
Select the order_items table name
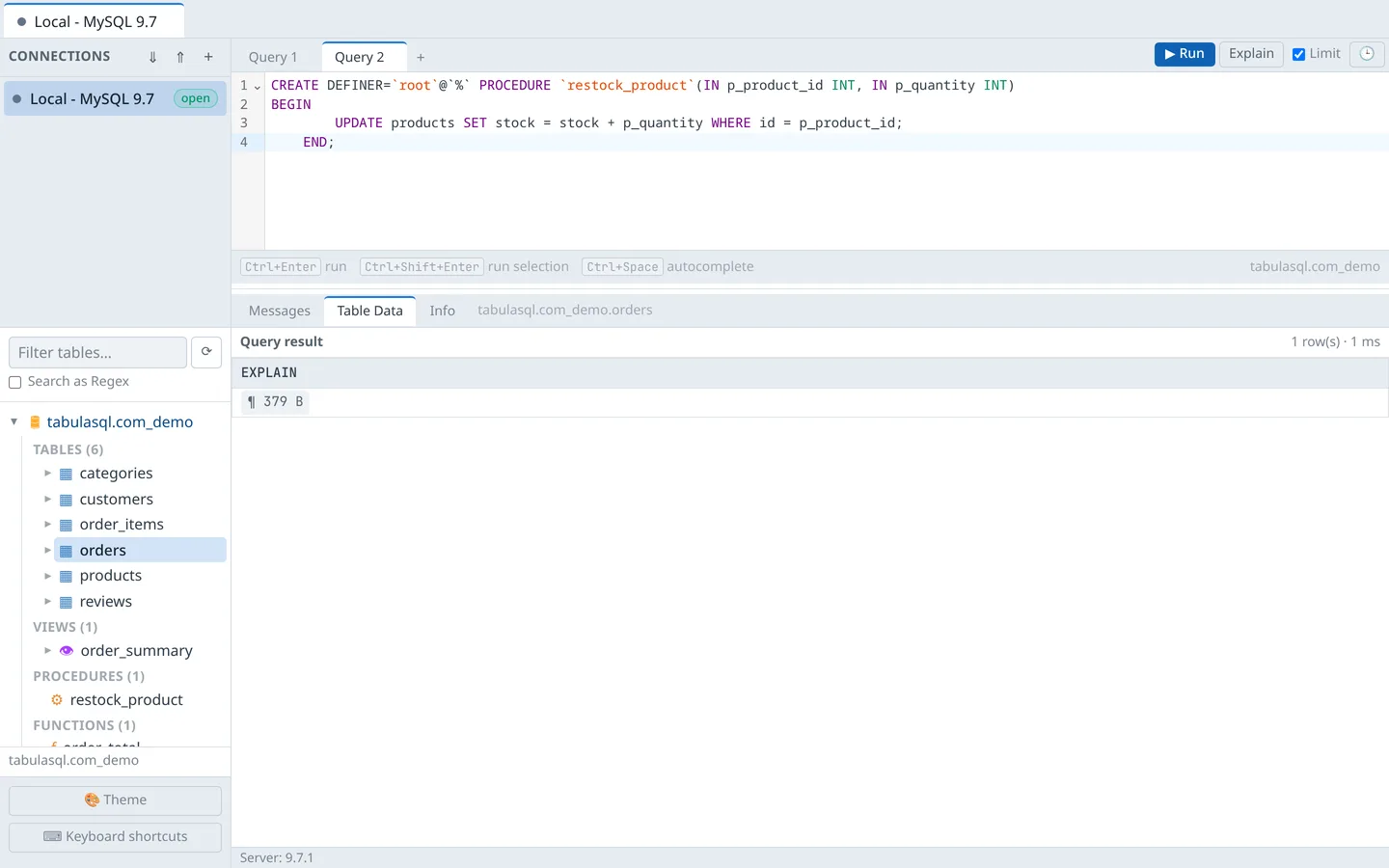122,525
